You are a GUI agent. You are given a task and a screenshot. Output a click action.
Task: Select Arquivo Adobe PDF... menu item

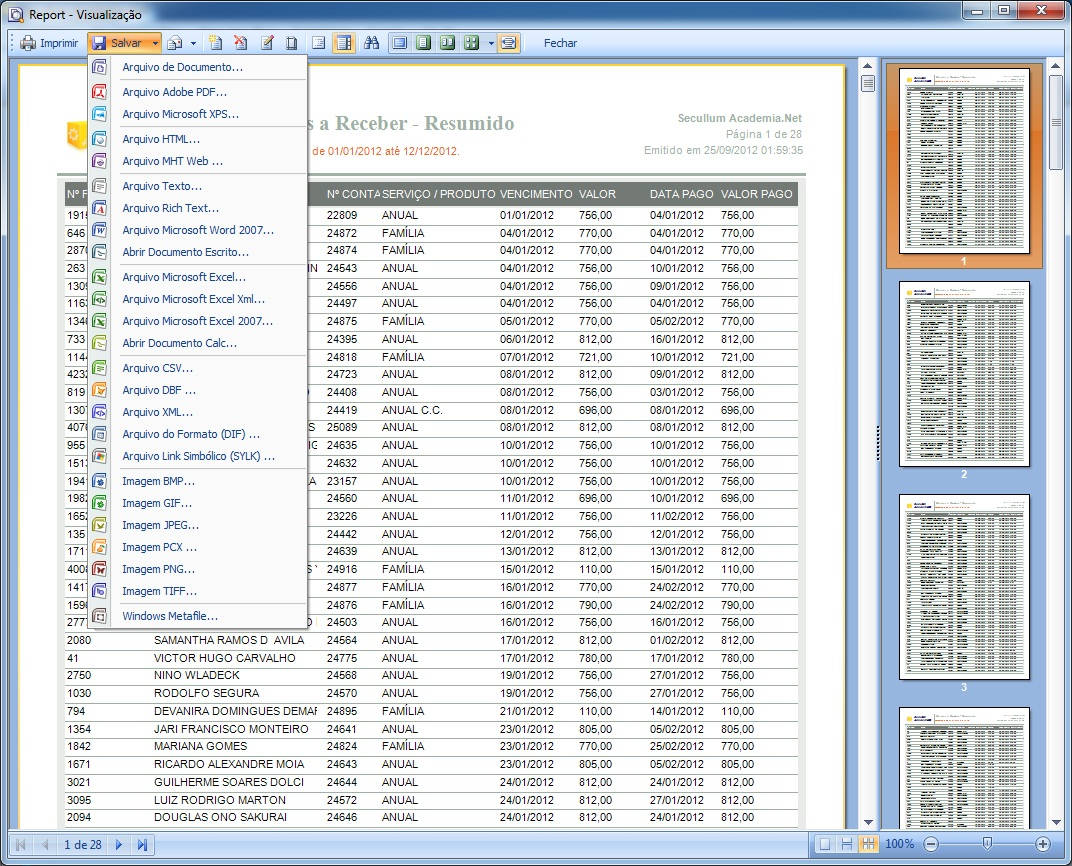tap(174, 92)
